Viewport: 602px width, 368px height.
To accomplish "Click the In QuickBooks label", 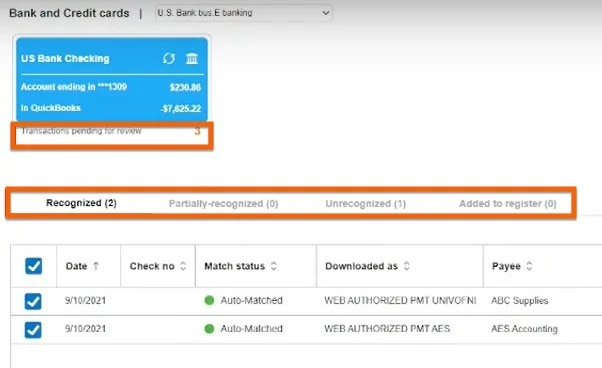I will pyautogui.click(x=51, y=108).
